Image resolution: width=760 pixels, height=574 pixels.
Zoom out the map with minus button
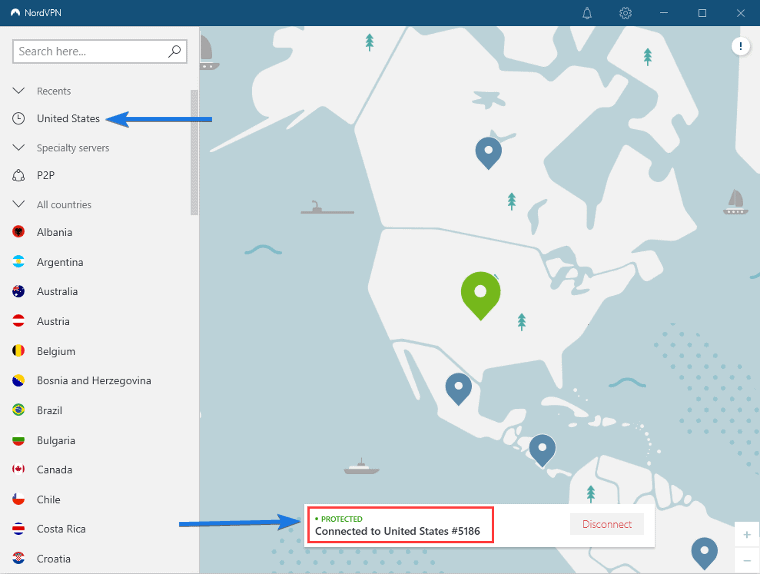click(x=746, y=560)
